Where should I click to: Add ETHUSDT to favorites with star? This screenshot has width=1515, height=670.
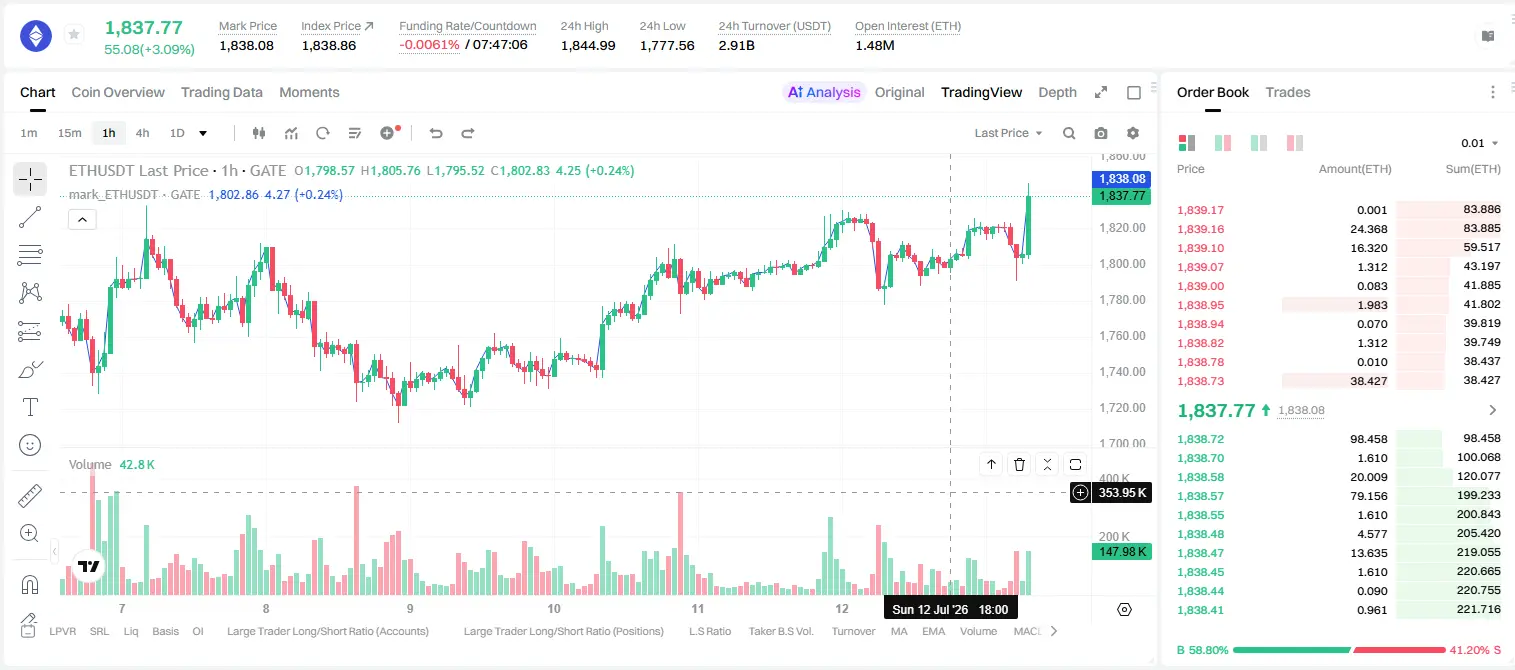(x=74, y=35)
